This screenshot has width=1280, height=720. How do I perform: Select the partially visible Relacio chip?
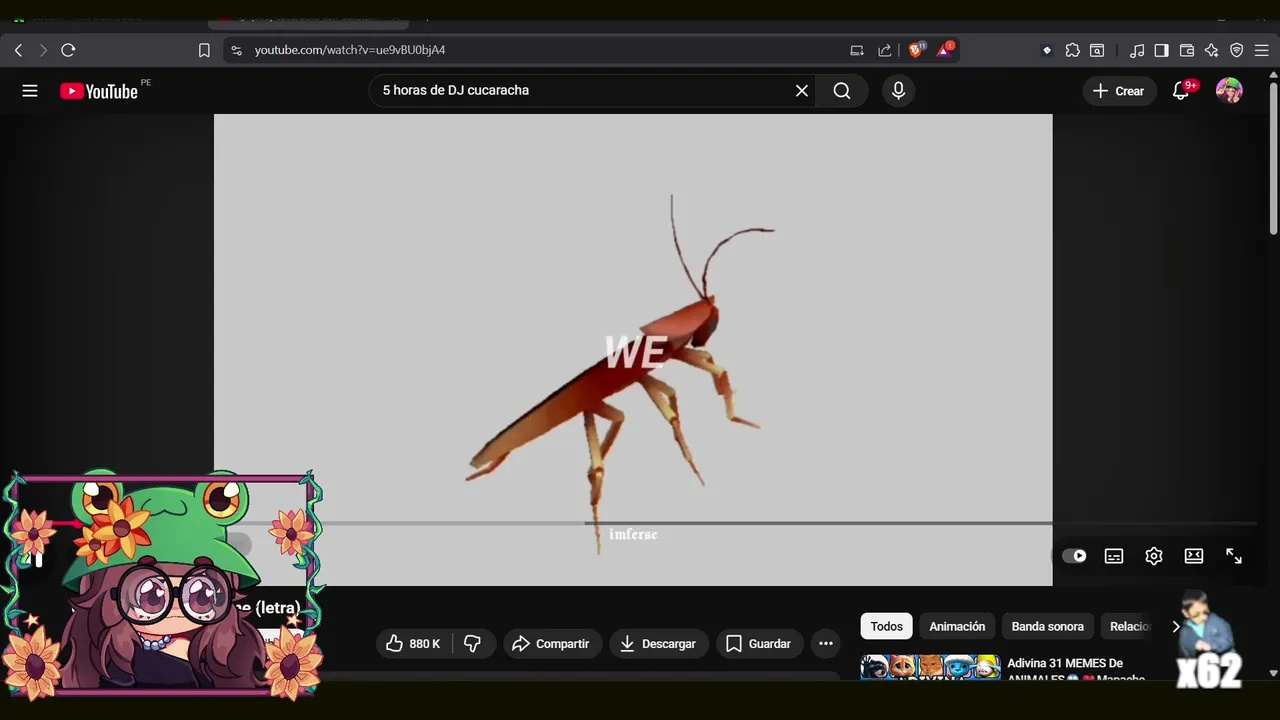1130,627
